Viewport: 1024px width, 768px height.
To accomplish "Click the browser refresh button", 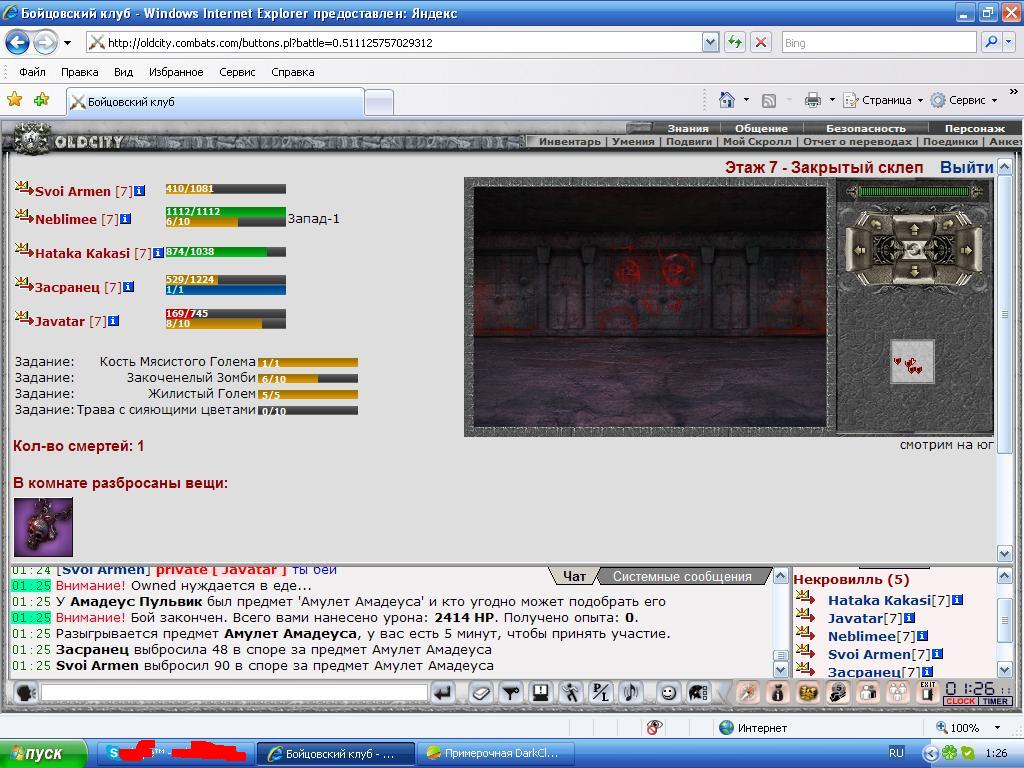I will [735, 42].
